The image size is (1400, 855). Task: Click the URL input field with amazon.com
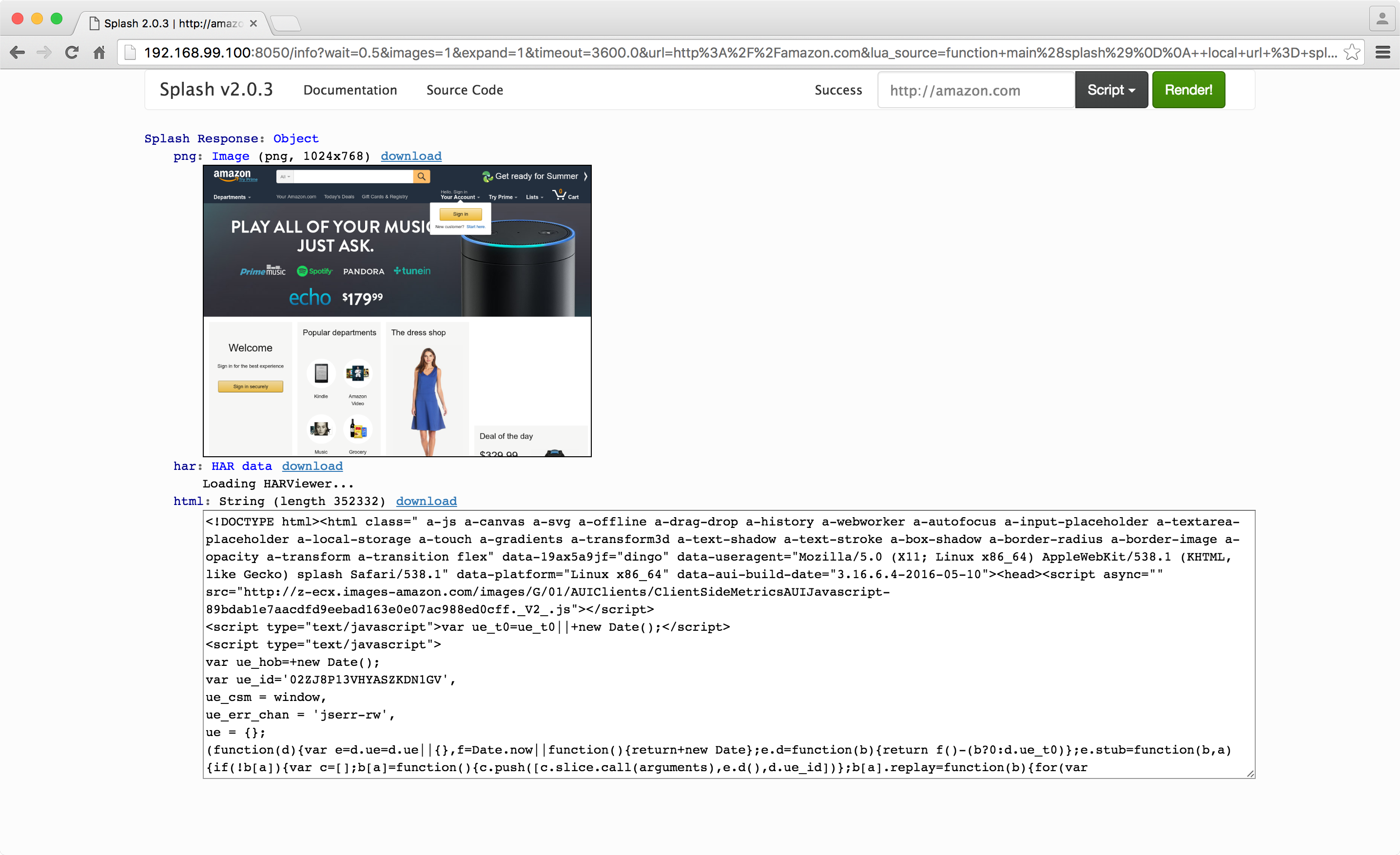pos(975,90)
